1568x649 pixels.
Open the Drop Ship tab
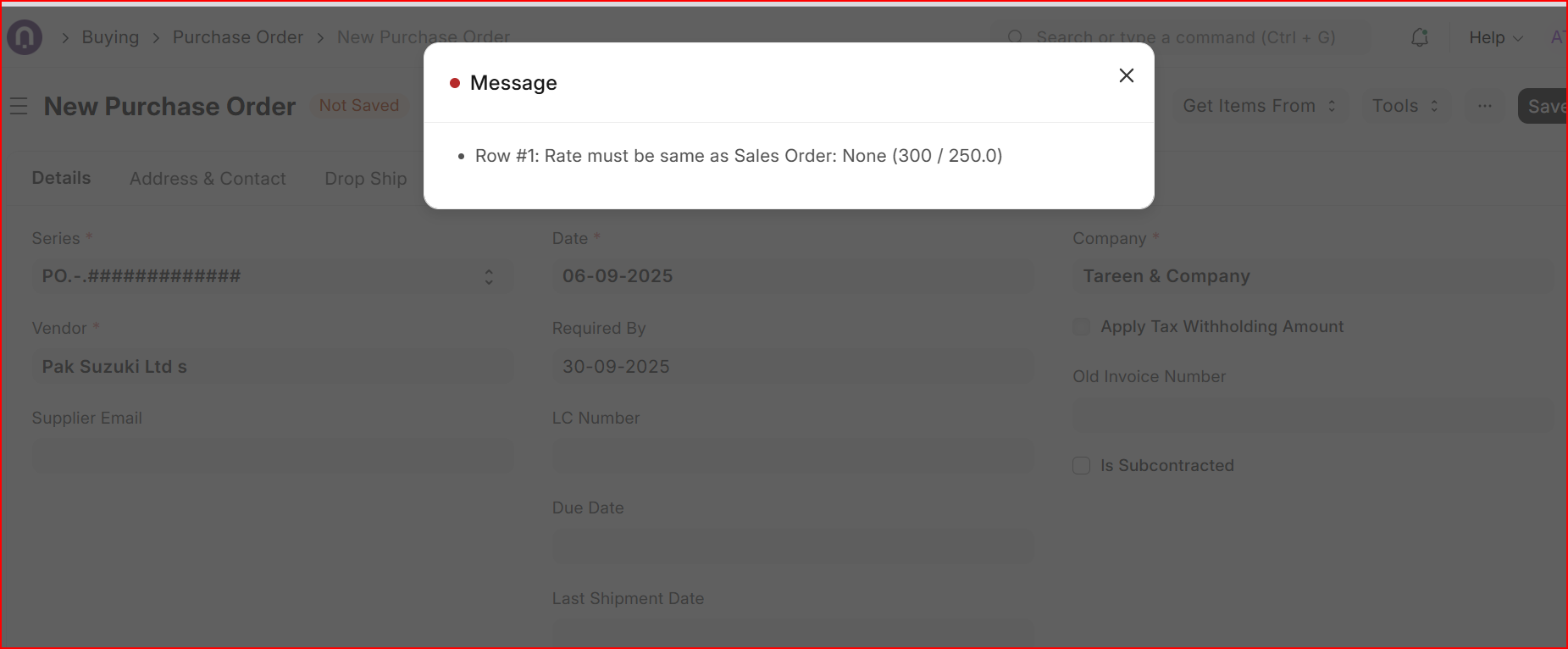pyautogui.click(x=366, y=179)
